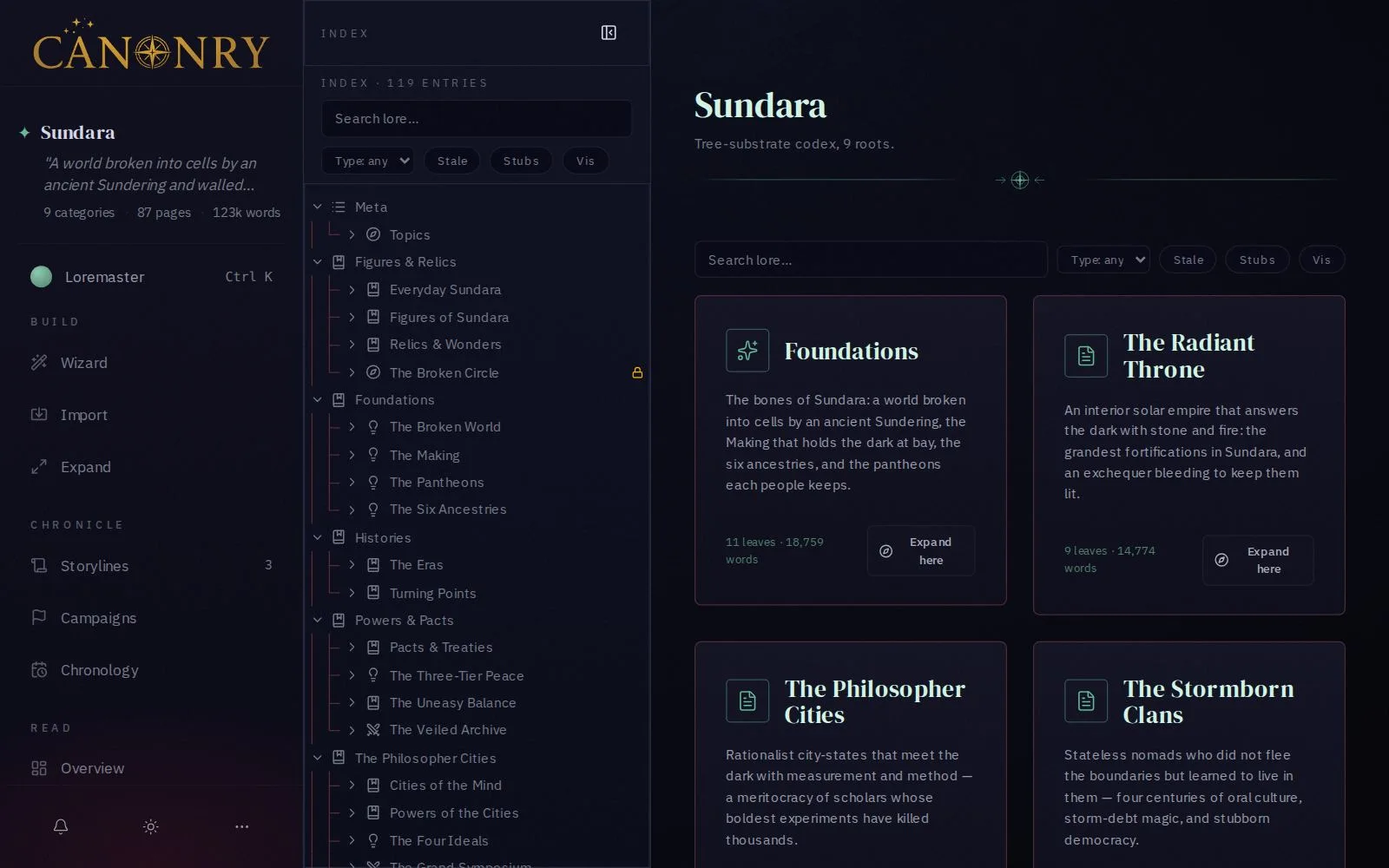Toggle the Stale filter in the index panel
The image size is (1389, 868).
452,161
